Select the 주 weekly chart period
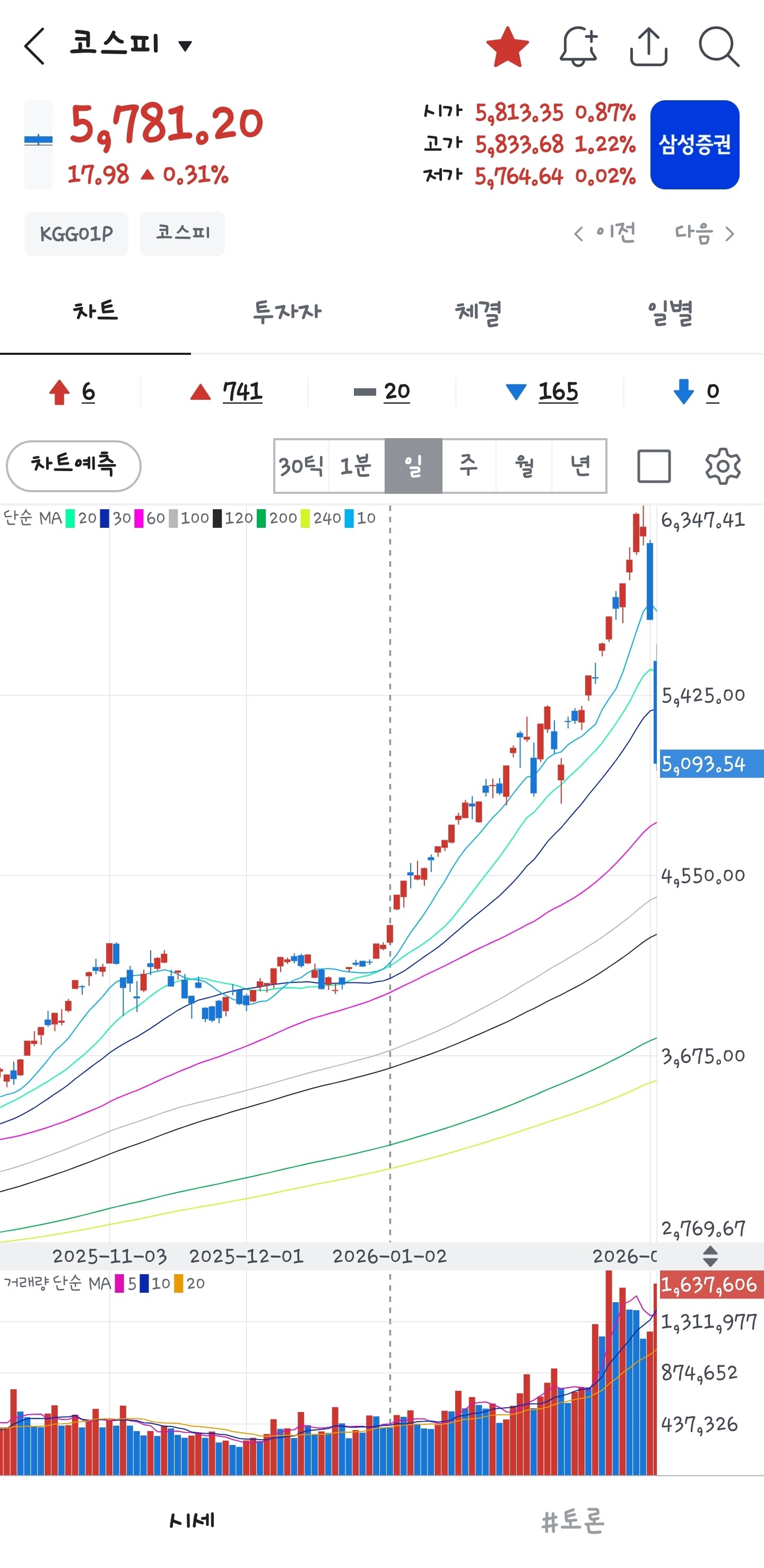 (468, 466)
